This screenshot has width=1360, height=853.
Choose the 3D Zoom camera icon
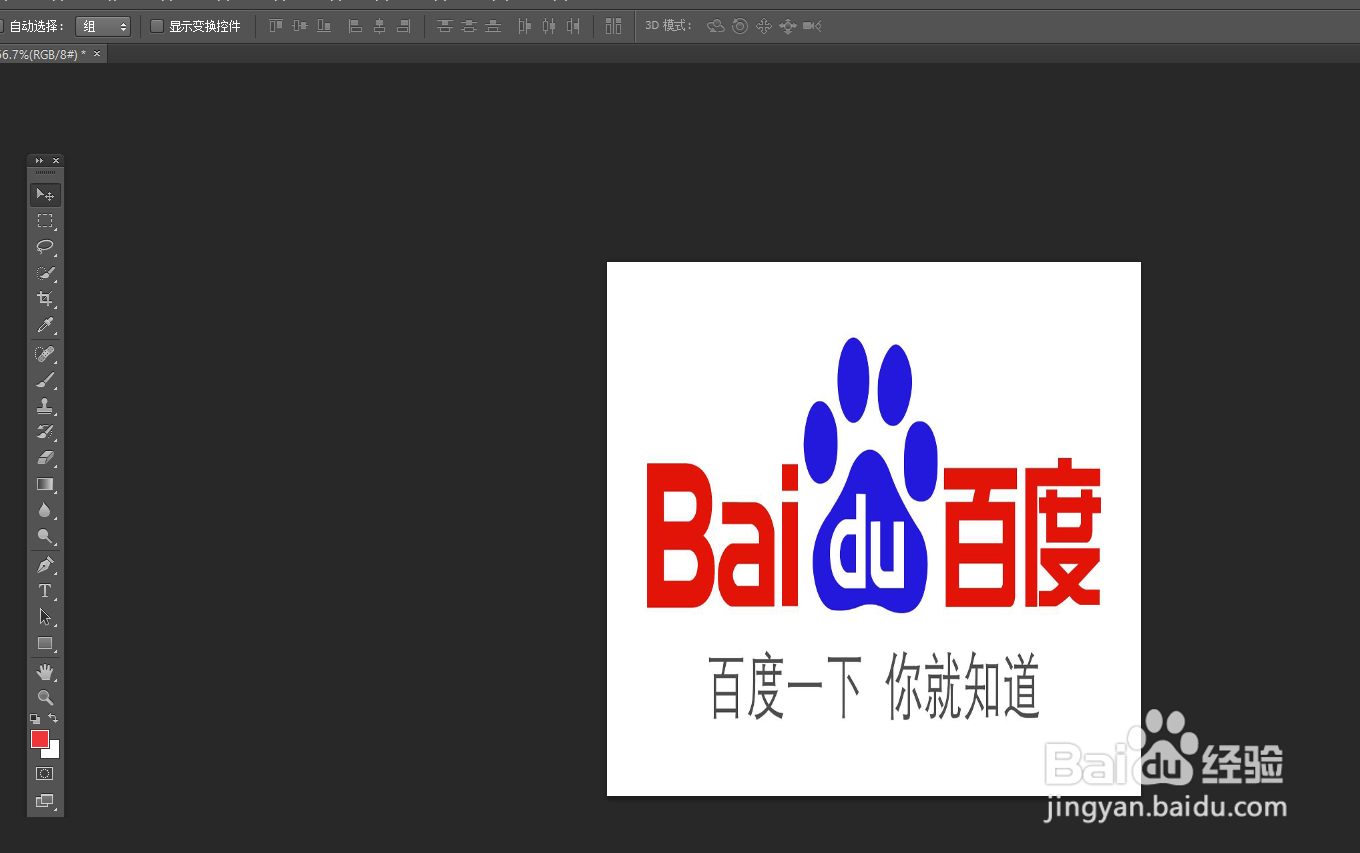click(812, 26)
